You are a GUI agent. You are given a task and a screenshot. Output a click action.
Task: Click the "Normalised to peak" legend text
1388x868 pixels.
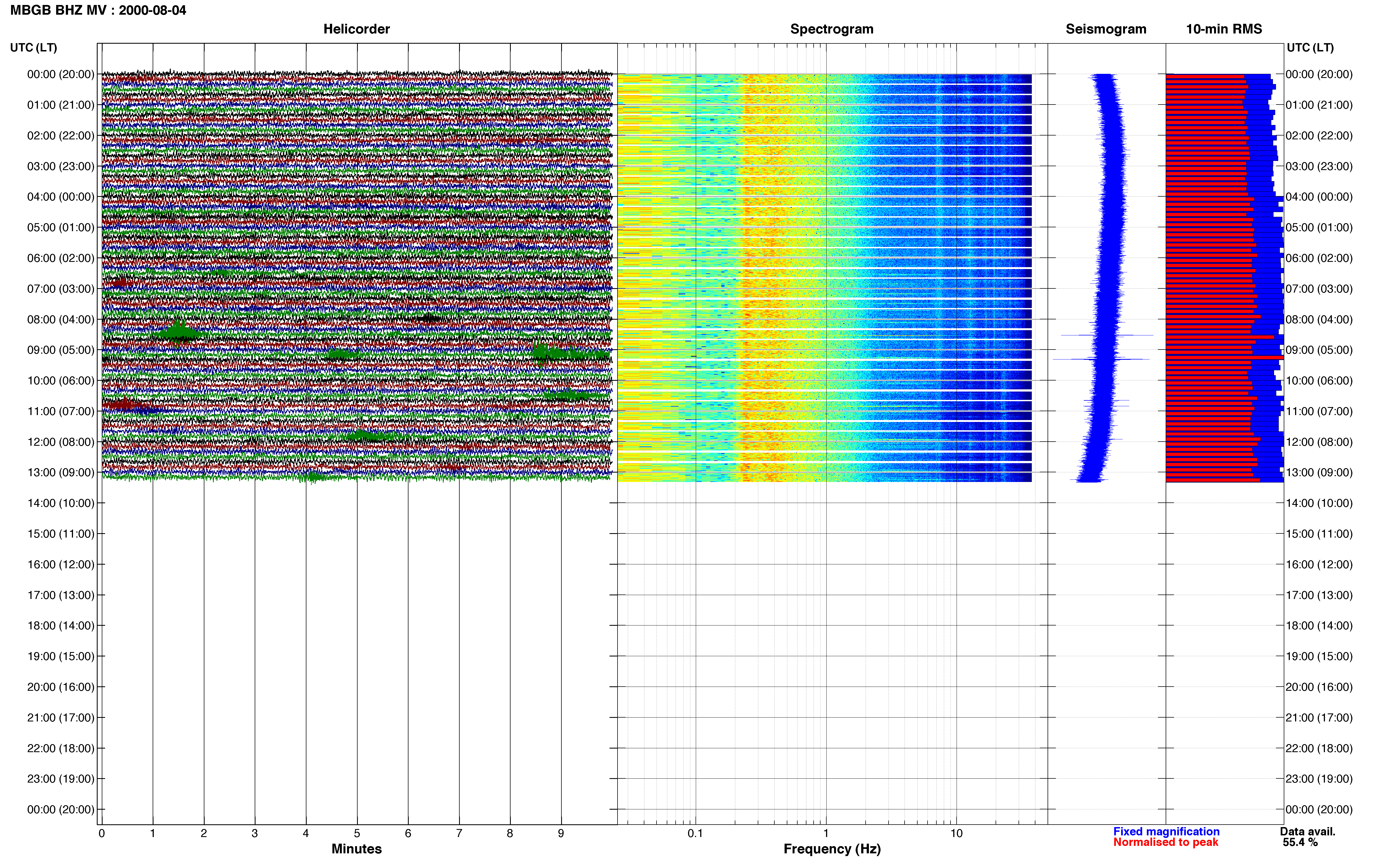tap(1165, 842)
